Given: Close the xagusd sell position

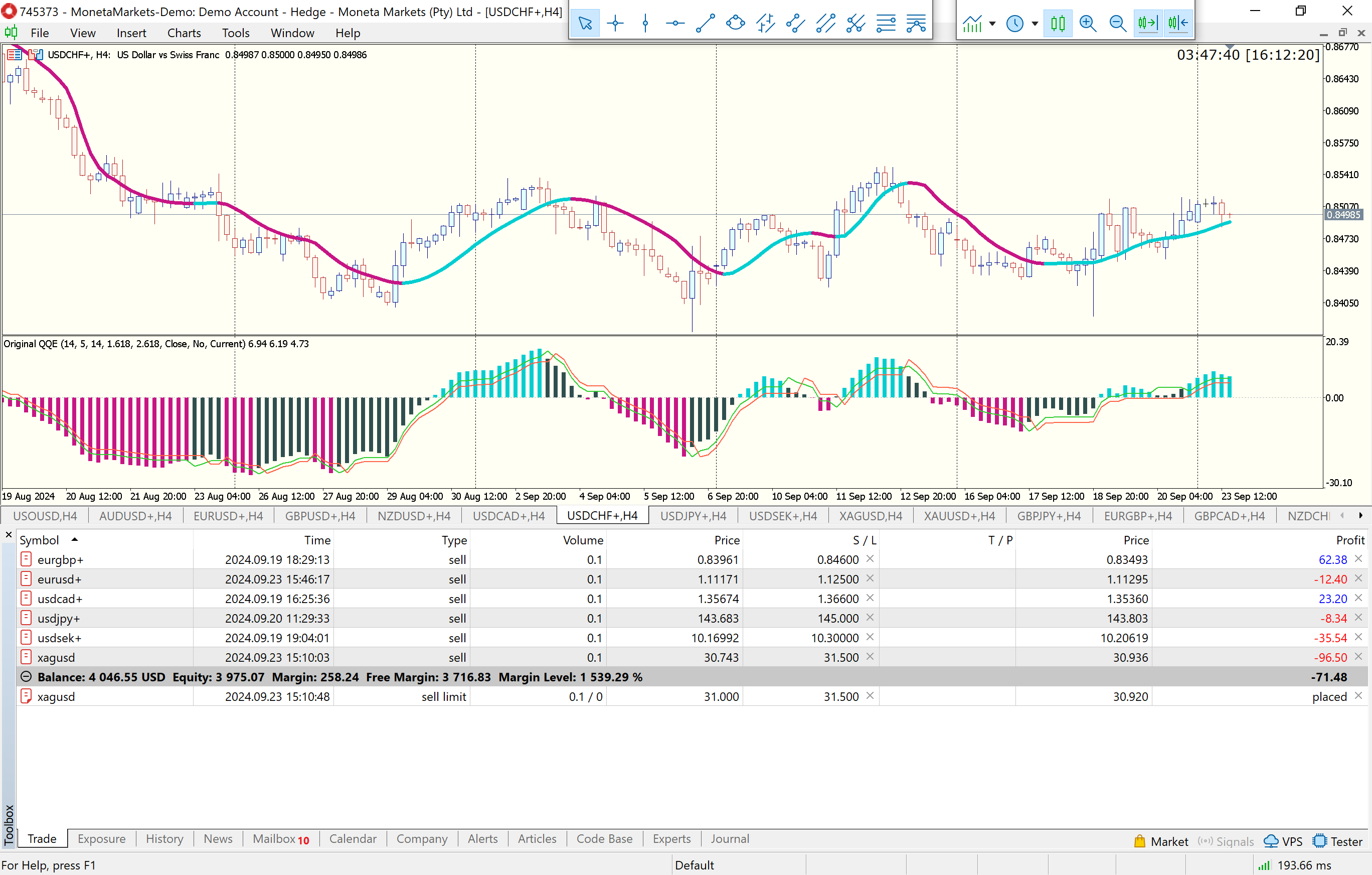Looking at the screenshot, I should tap(1358, 657).
